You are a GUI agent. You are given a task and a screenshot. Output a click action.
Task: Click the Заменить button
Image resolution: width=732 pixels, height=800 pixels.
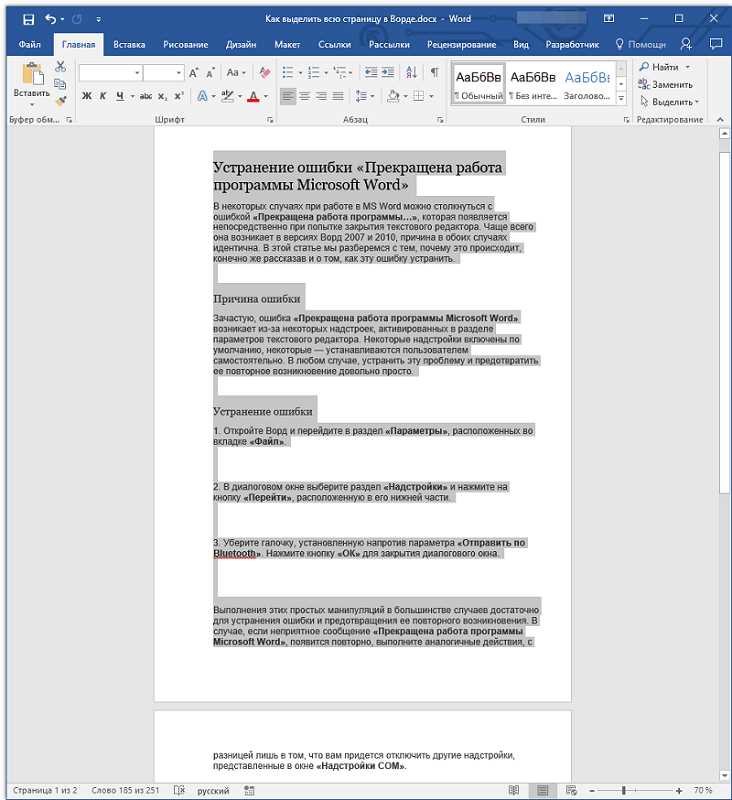coord(666,84)
